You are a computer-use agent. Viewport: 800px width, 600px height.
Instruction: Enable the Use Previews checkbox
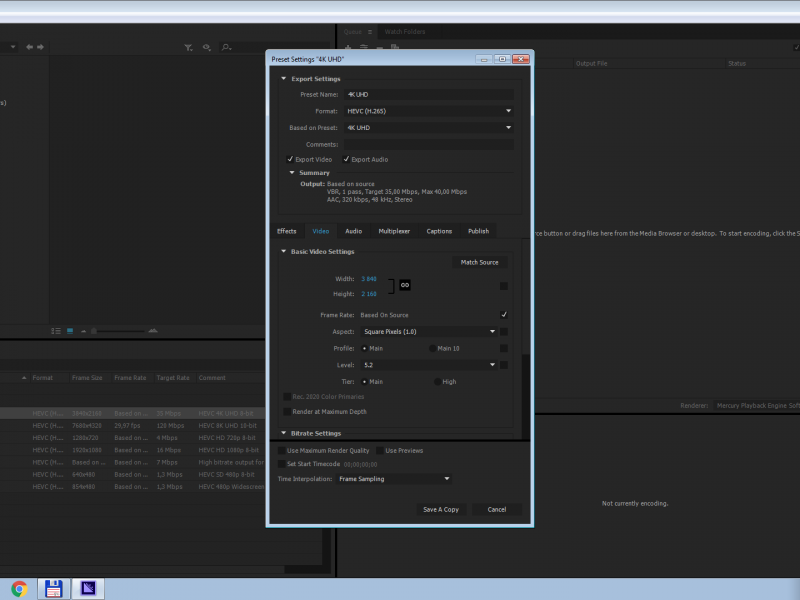[380, 451]
